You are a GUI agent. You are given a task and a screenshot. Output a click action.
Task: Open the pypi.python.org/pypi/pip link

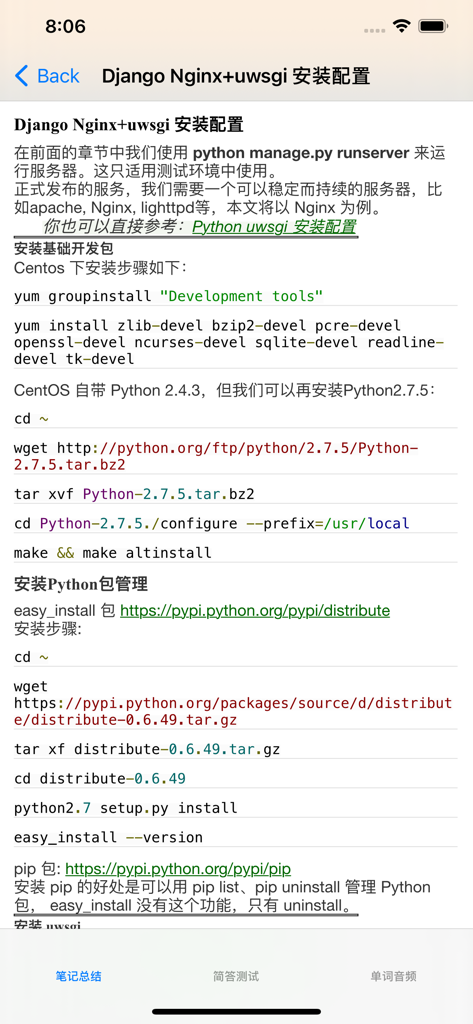[178, 869]
